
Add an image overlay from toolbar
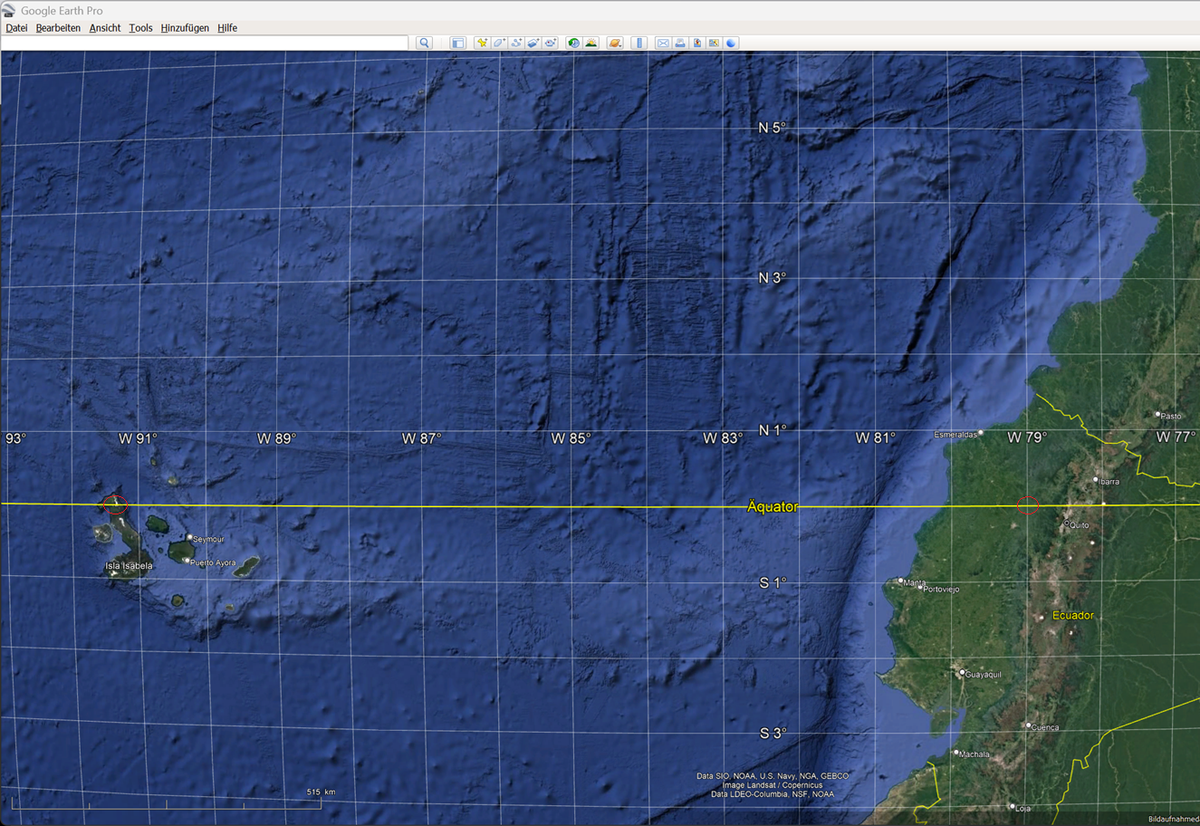[533, 43]
